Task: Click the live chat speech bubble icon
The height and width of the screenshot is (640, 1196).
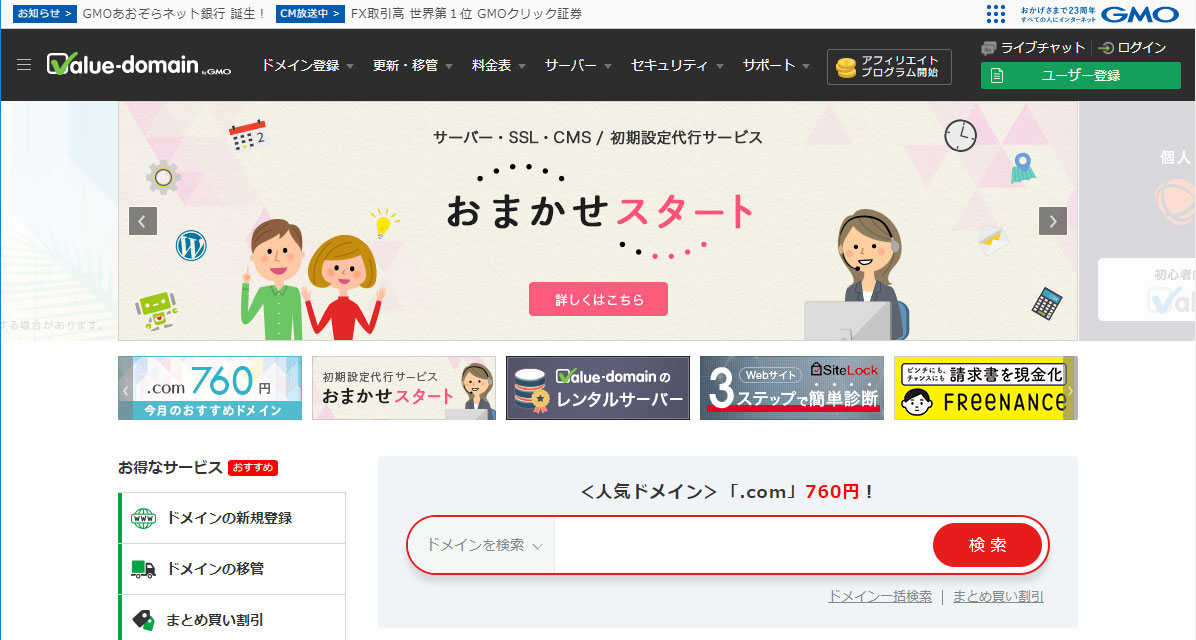Action: pyautogui.click(x=989, y=48)
